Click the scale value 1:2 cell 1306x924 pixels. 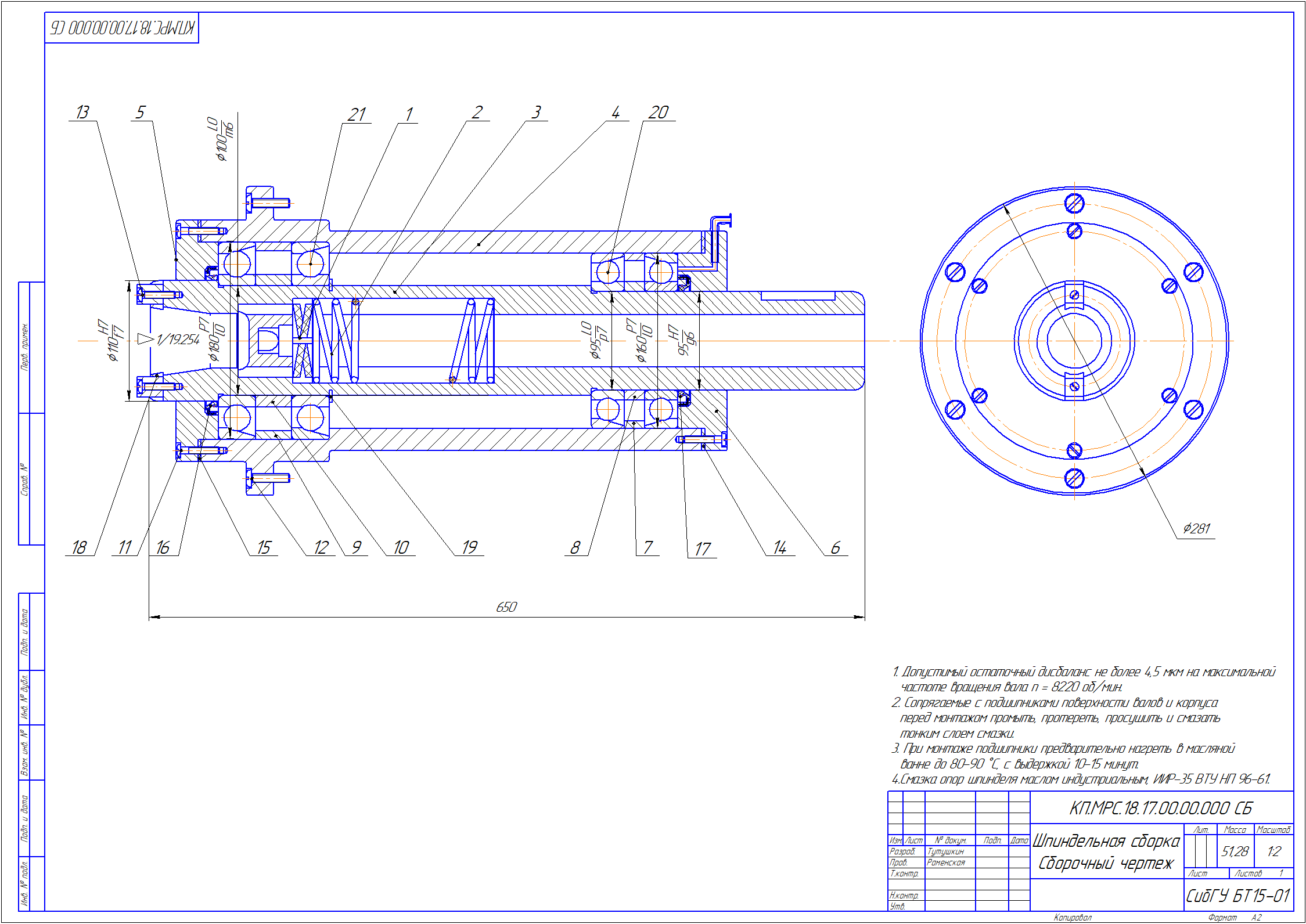1273,851
